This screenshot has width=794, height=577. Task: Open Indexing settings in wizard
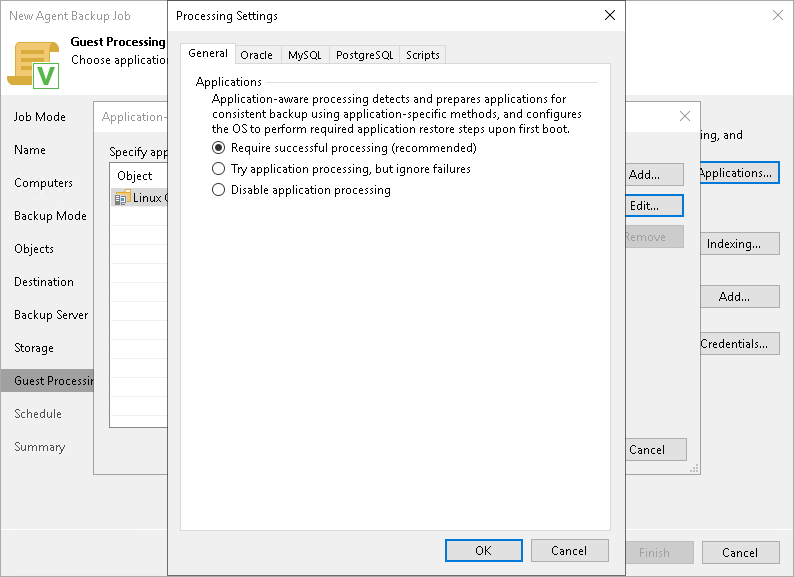coord(740,244)
